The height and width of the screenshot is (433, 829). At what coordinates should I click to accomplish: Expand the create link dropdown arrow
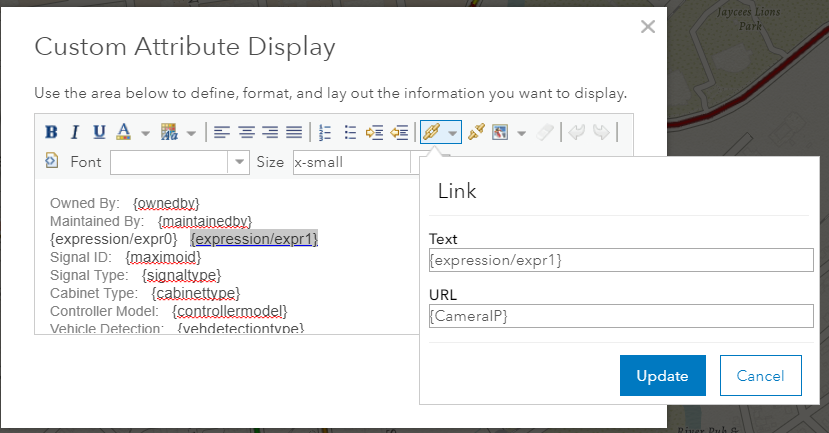pos(453,132)
